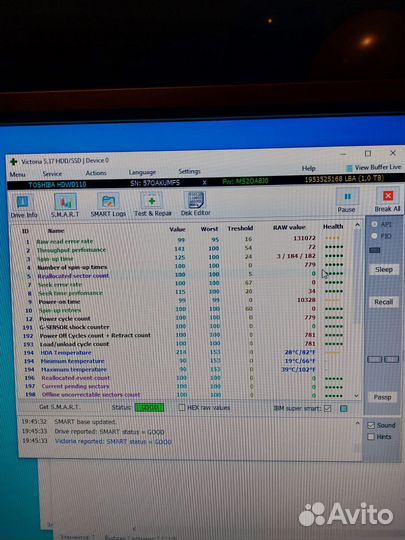Enable the HEX raw values checkbox

point(182,408)
